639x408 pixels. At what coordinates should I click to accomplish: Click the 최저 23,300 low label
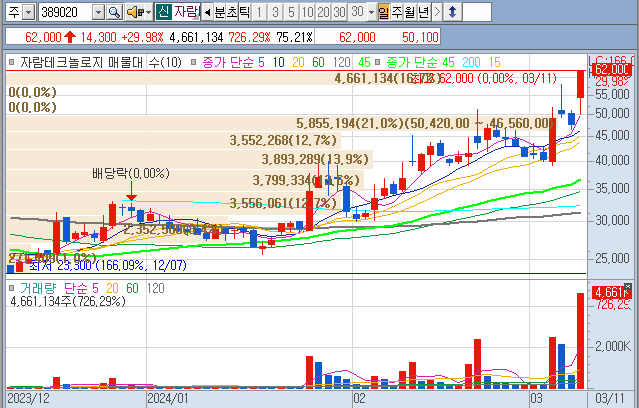[x=108, y=266]
